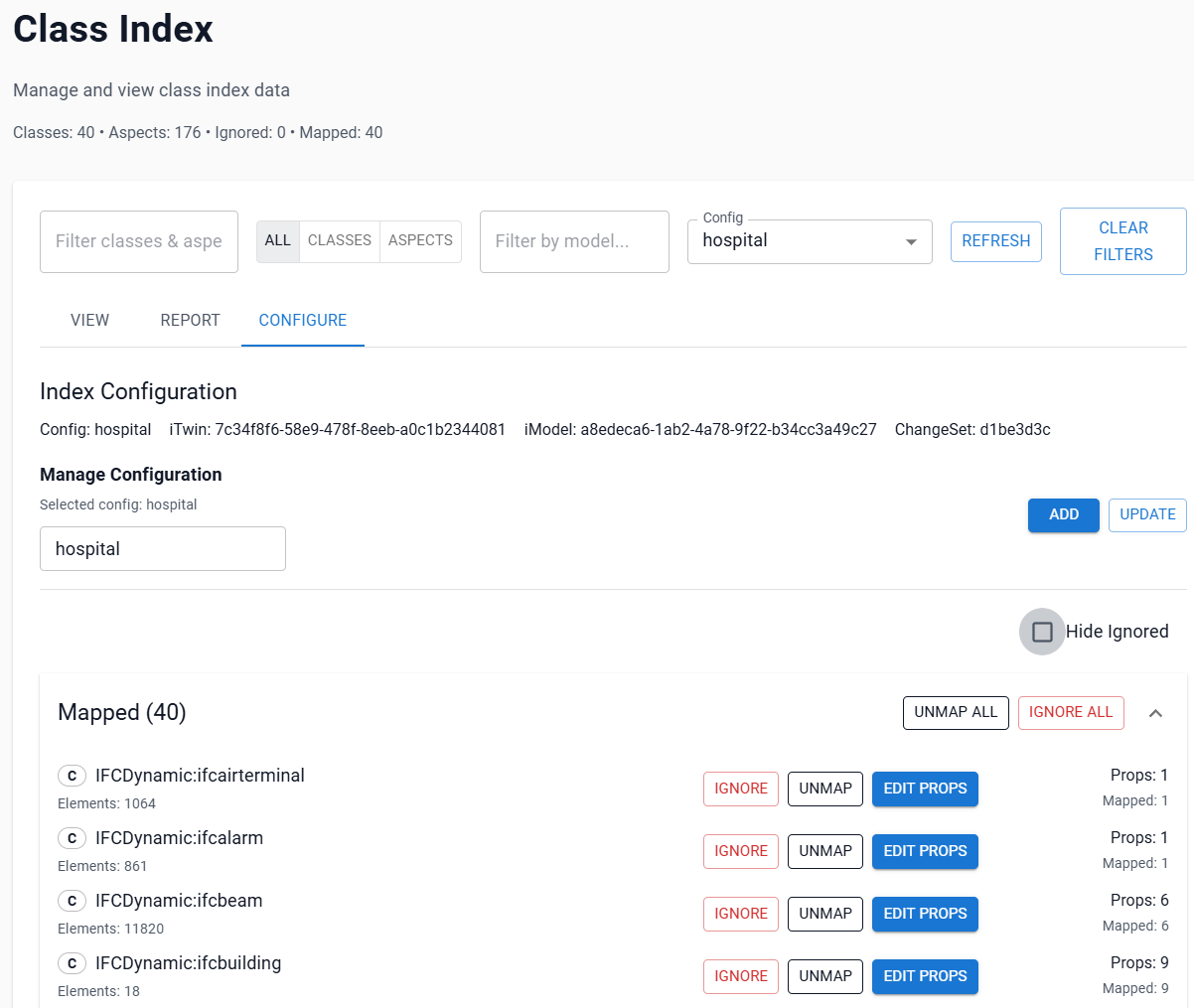Click the REFRESH button
Viewport: 1194px width, 1008px height.
[x=996, y=241]
